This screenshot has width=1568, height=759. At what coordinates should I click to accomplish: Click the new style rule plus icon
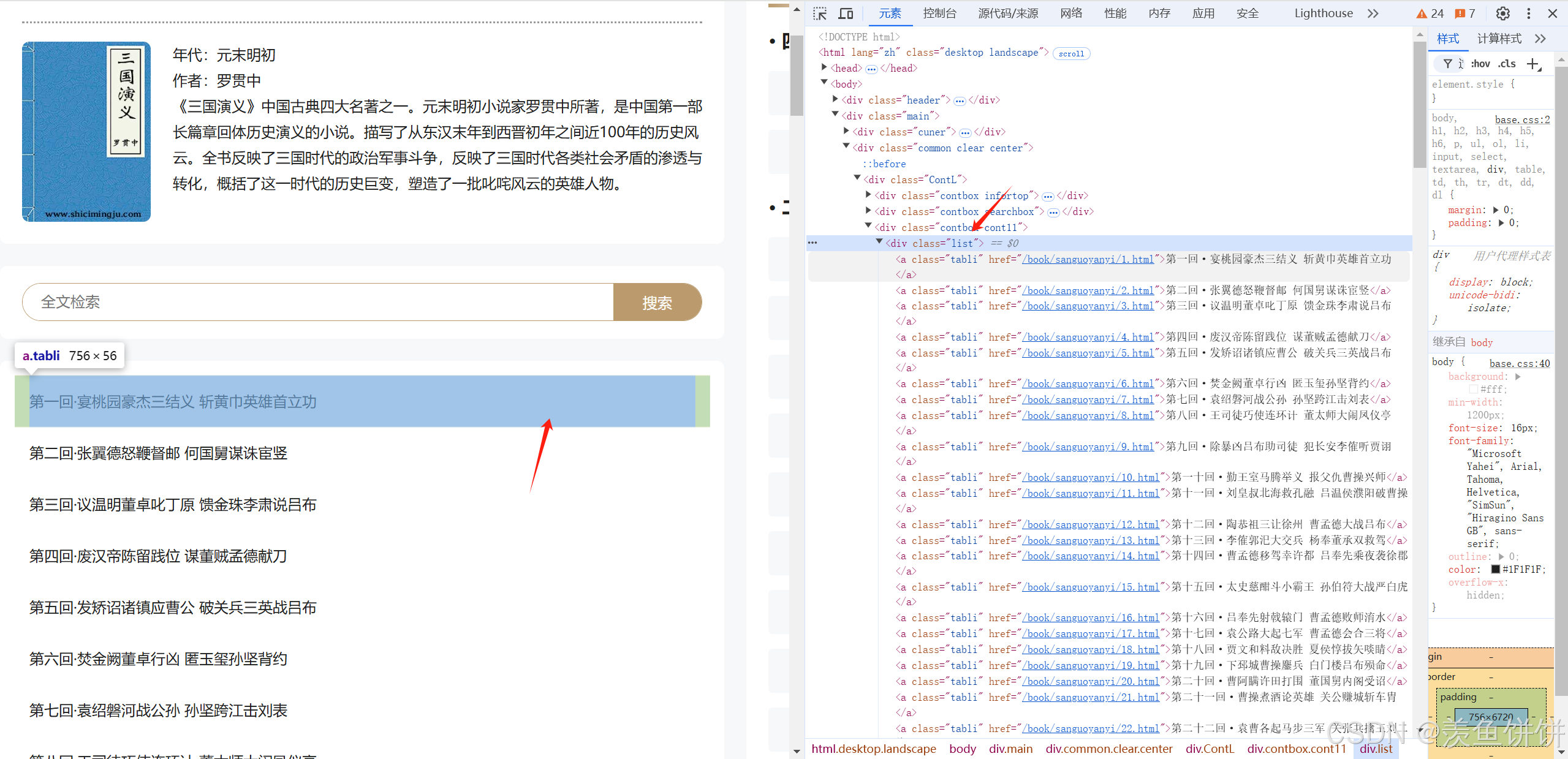click(x=1533, y=64)
